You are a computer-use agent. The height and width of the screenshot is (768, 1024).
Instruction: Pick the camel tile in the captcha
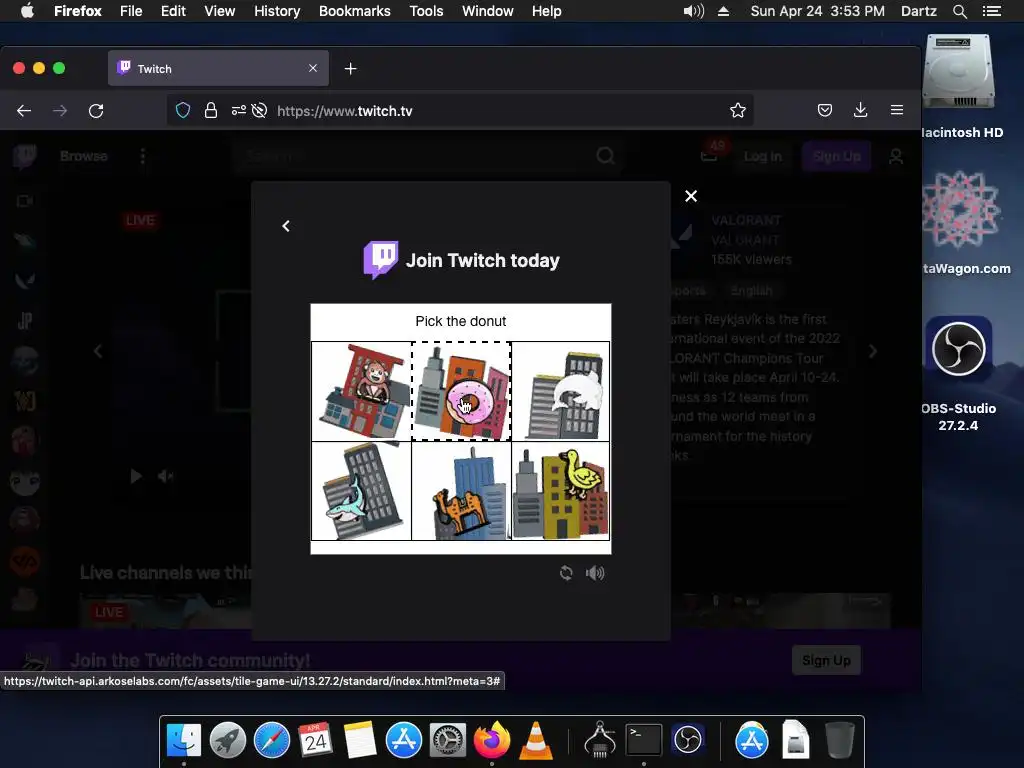click(x=461, y=490)
